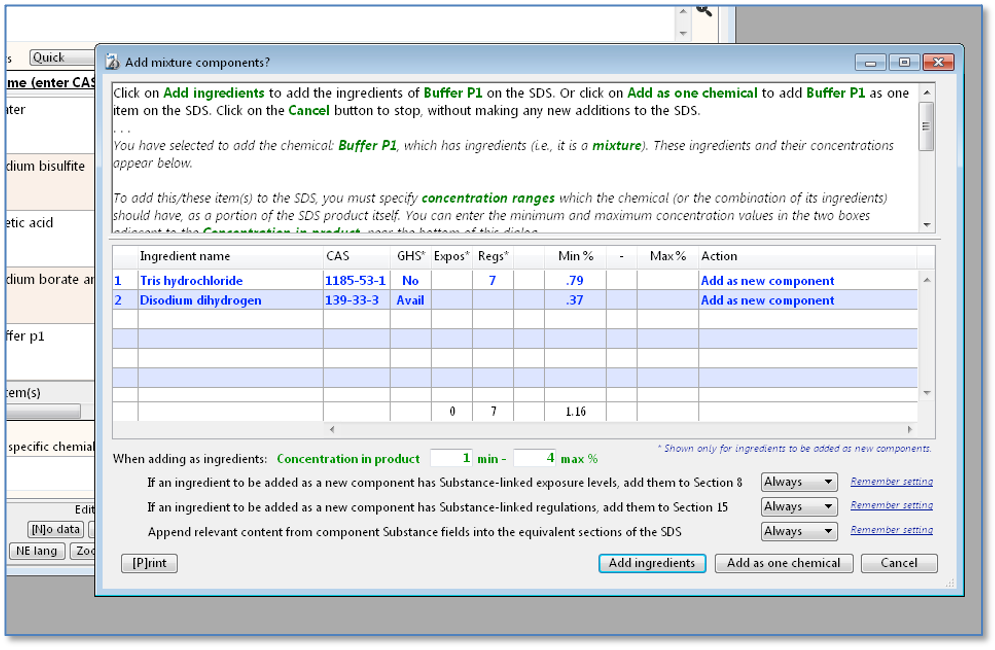Viewport: 995px width, 650px height.
Task: Click the minimum concentration input field
Action: pyautogui.click(x=451, y=458)
